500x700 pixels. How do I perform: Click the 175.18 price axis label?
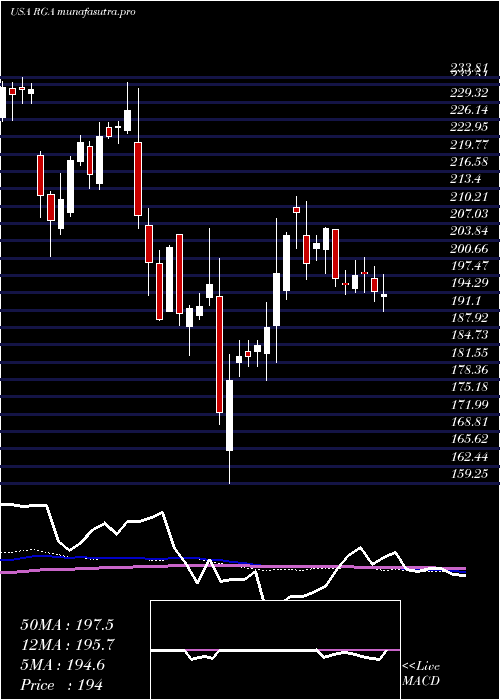tap(469, 387)
